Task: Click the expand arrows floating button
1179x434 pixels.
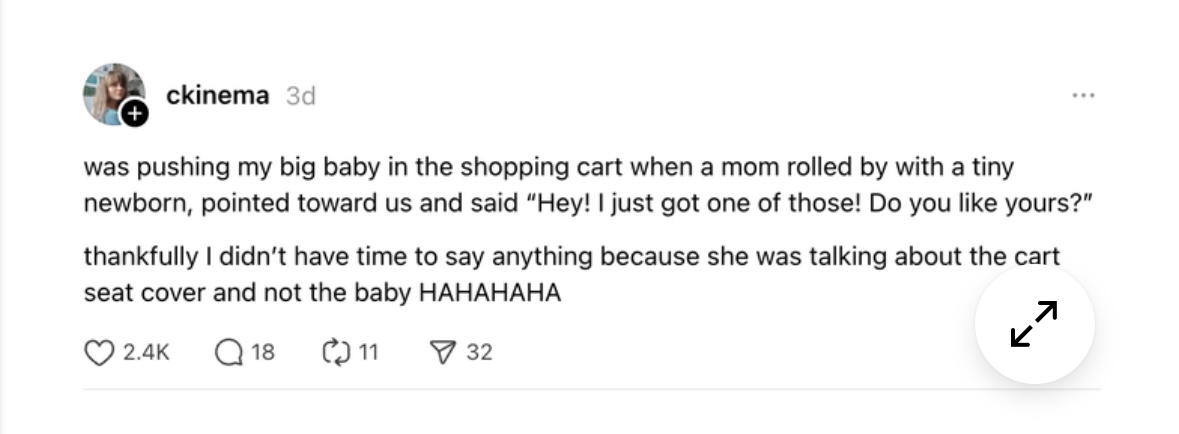Action: tap(1034, 324)
